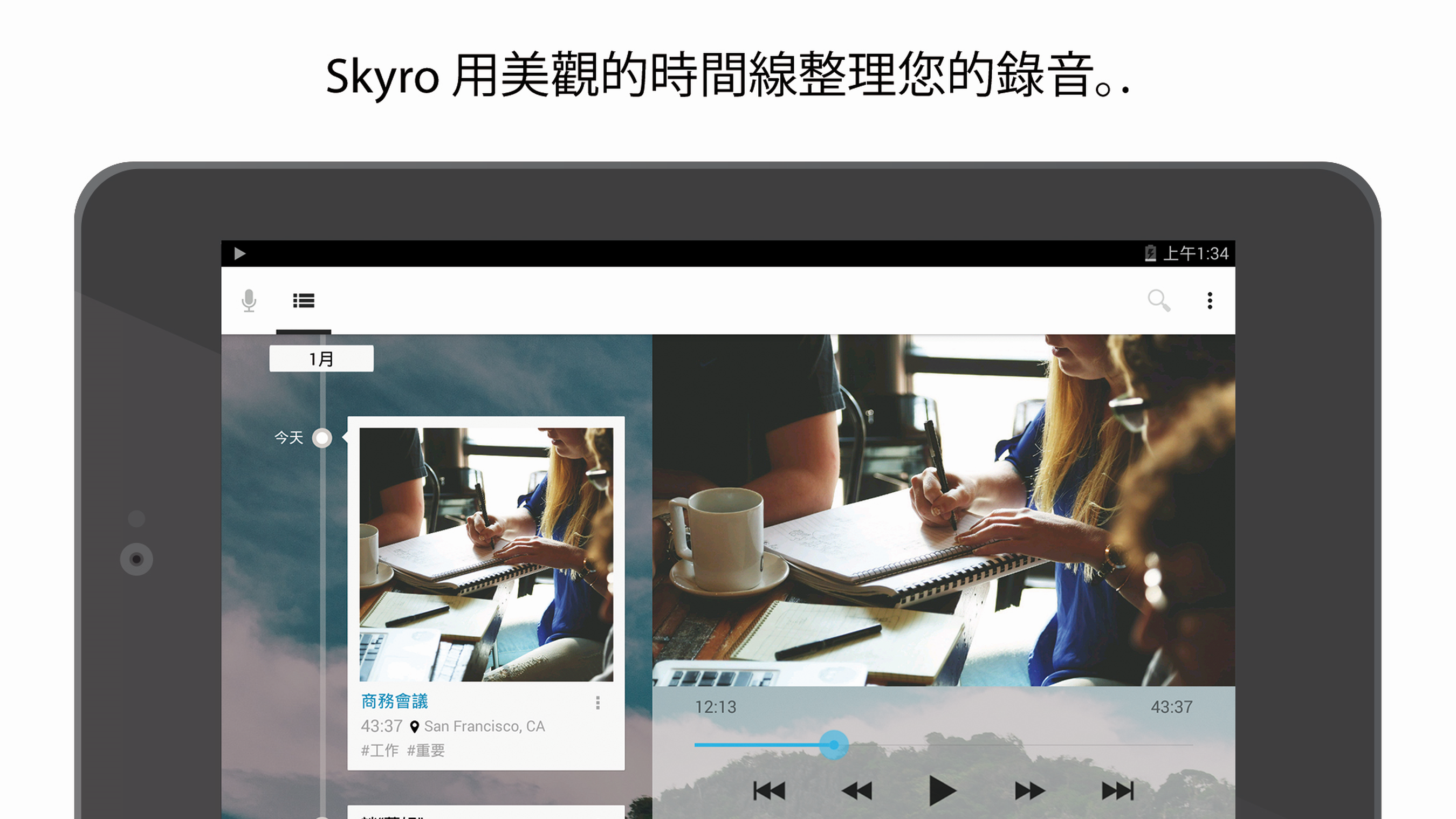The width and height of the screenshot is (1456, 819).
Task: Skip to the previous track
Action: pos(770,791)
